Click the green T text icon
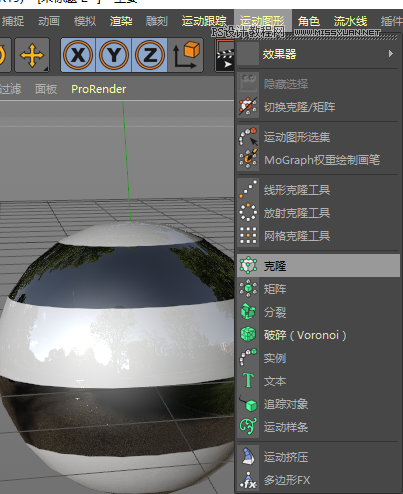Screen dimensions: 403x494 pos(248,380)
